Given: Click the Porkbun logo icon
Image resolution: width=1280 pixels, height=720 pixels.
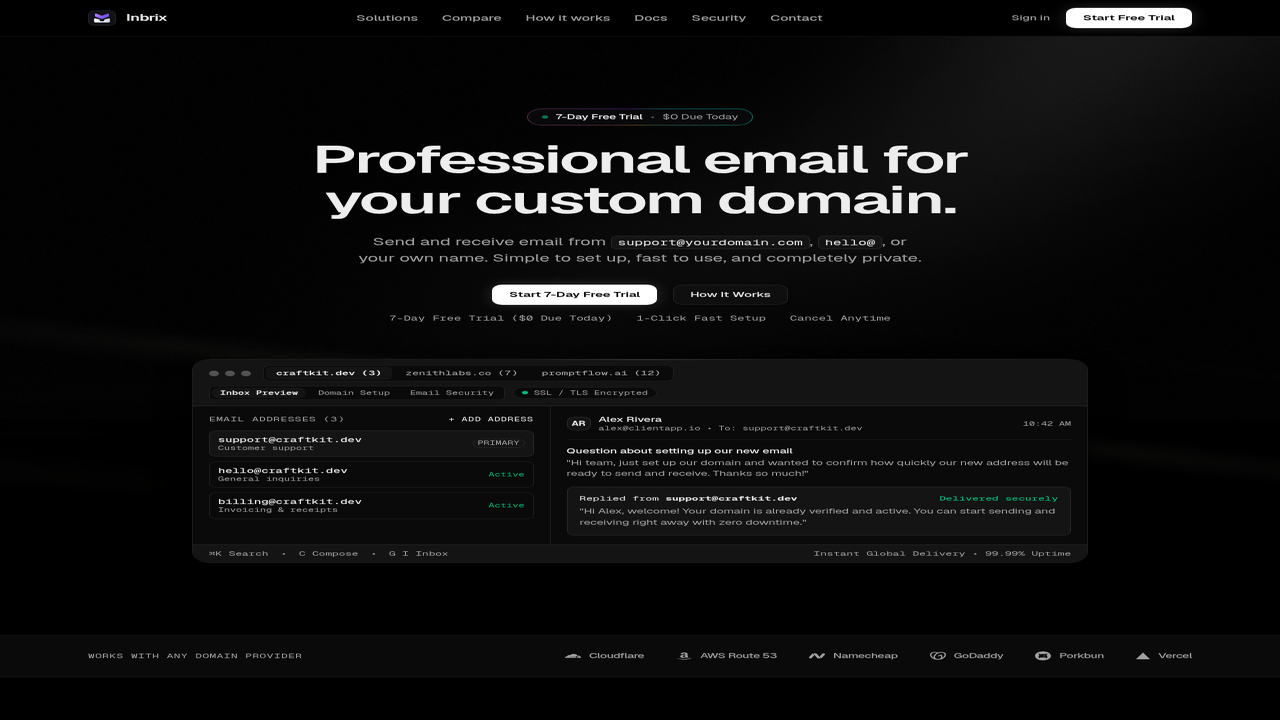Looking at the screenshot, I should (x=1043, y=656).
